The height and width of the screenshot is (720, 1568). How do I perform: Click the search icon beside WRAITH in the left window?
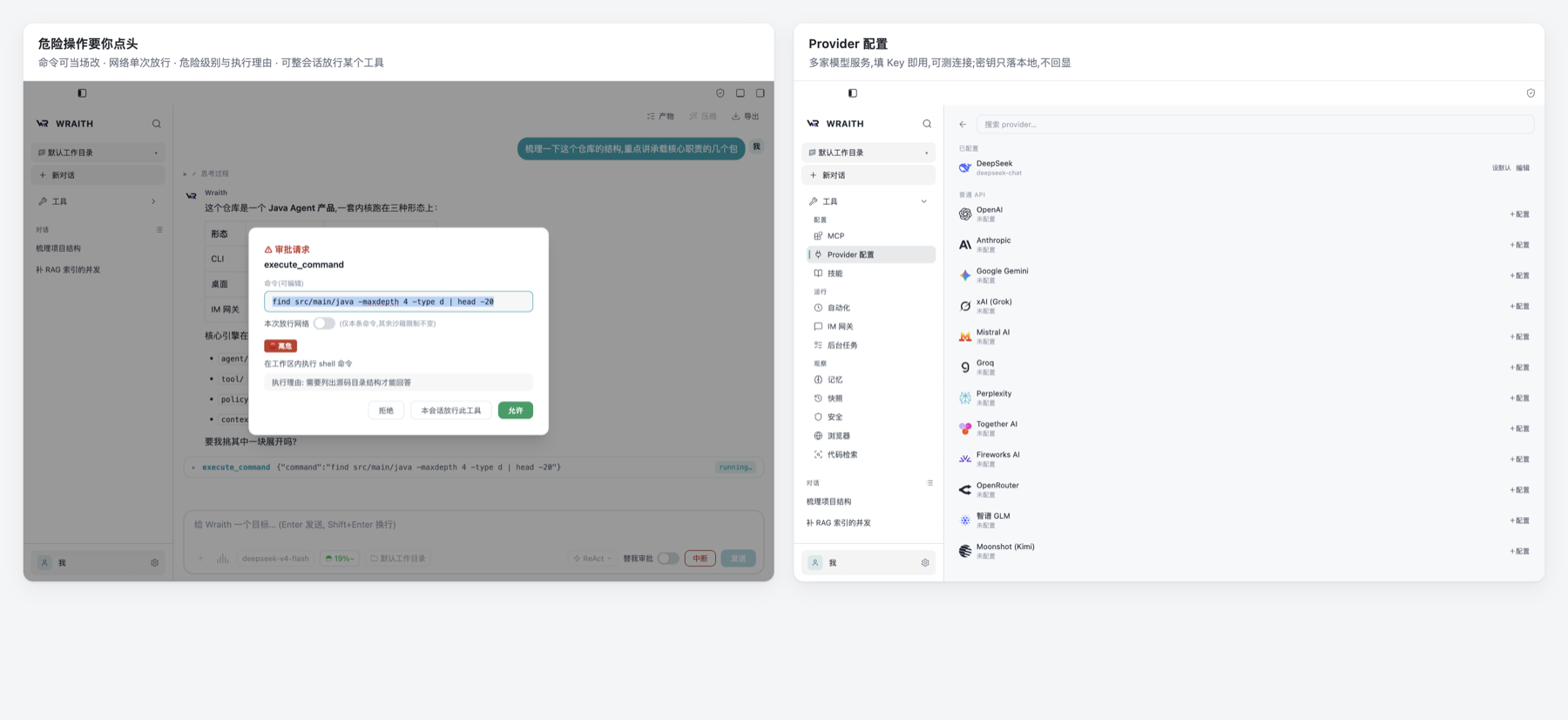(157, 124)
